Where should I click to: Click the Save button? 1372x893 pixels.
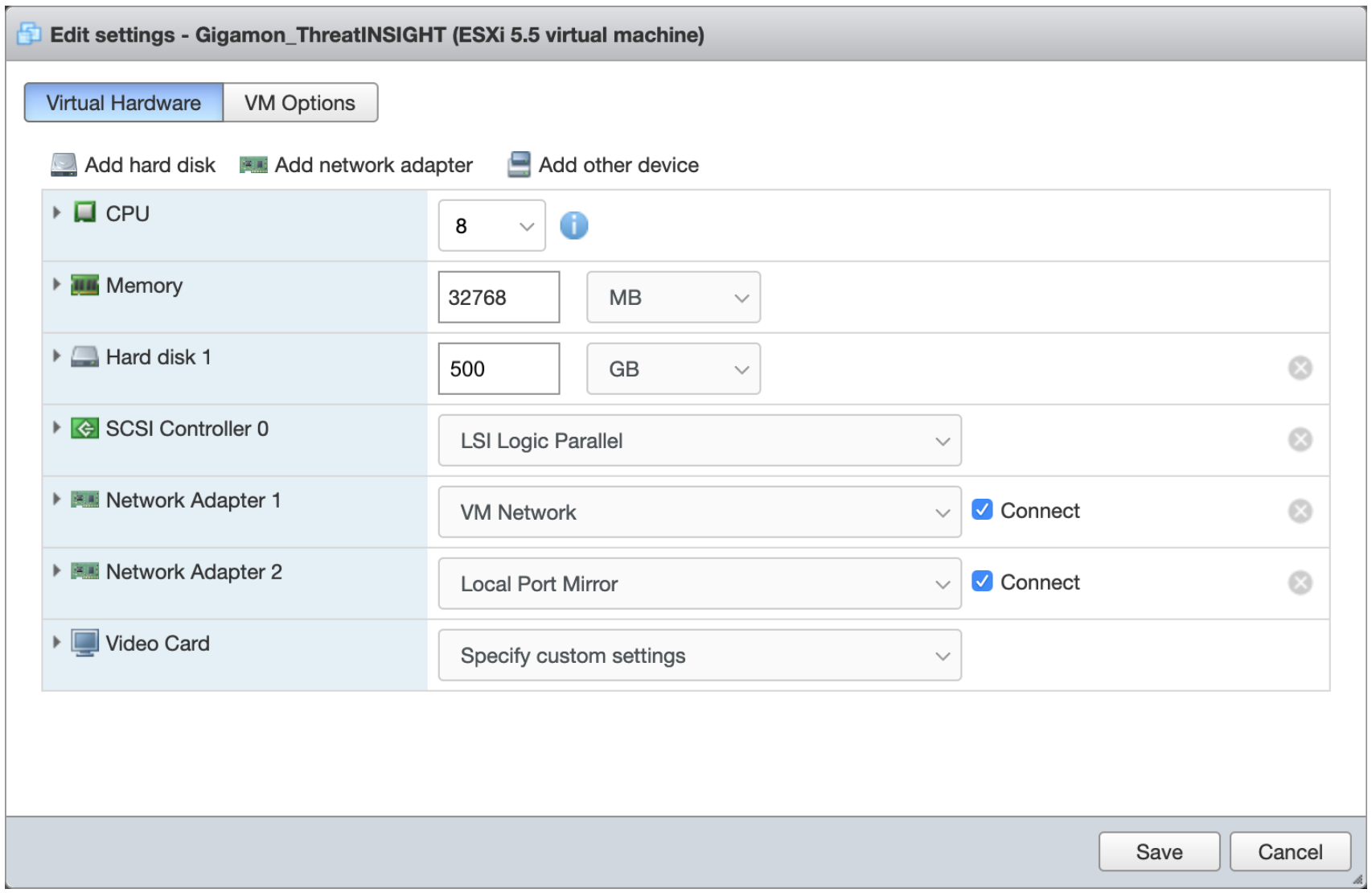click(1159, 851)
